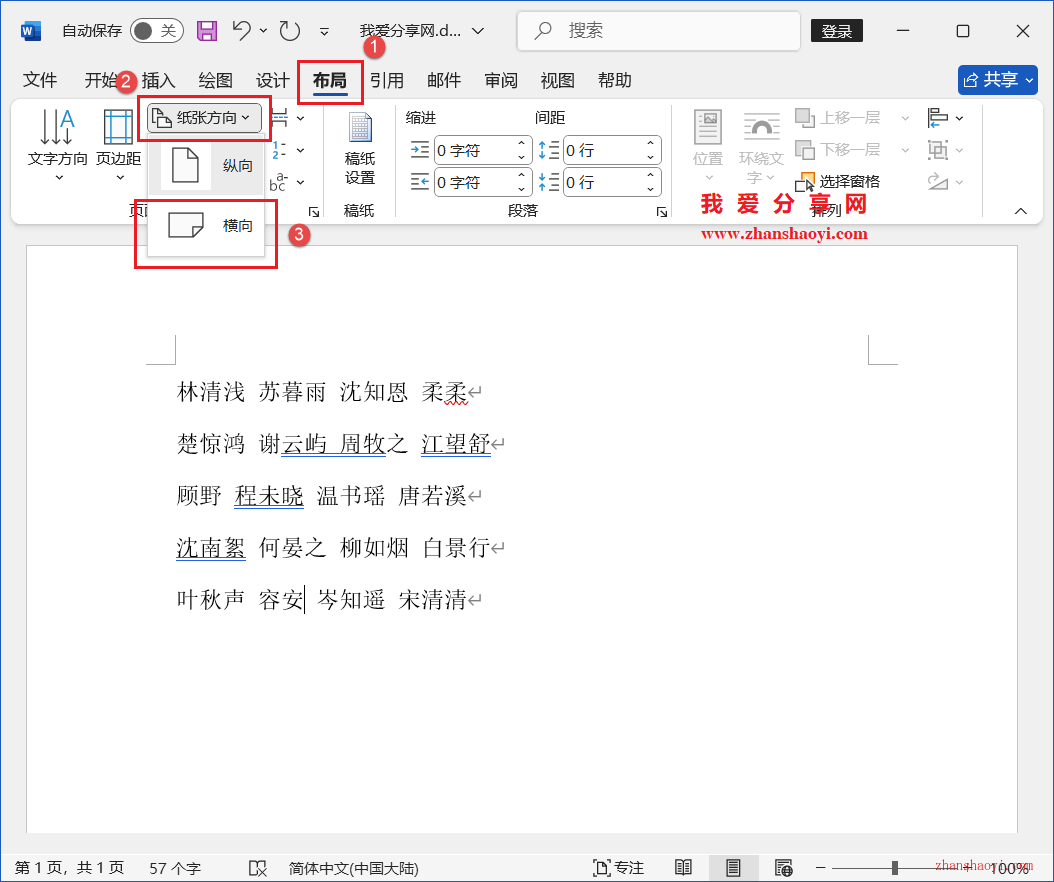The height and width of the screenshot is (882, 1054).
Task: Open the 文件 tab
Action: pyautogui.click(x=40, y=80)
